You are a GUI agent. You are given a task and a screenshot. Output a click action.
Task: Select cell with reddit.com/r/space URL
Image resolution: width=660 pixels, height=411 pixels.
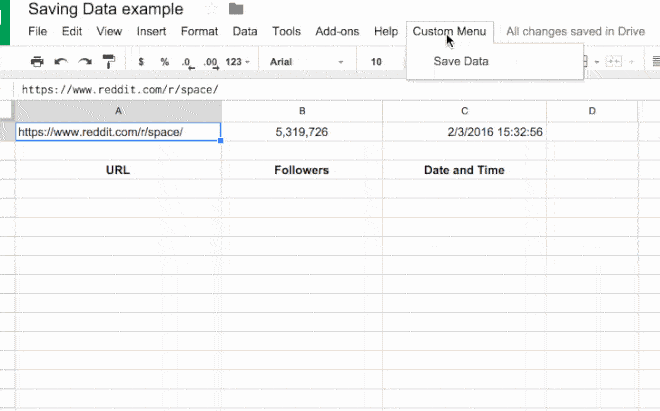click(118, 132)
